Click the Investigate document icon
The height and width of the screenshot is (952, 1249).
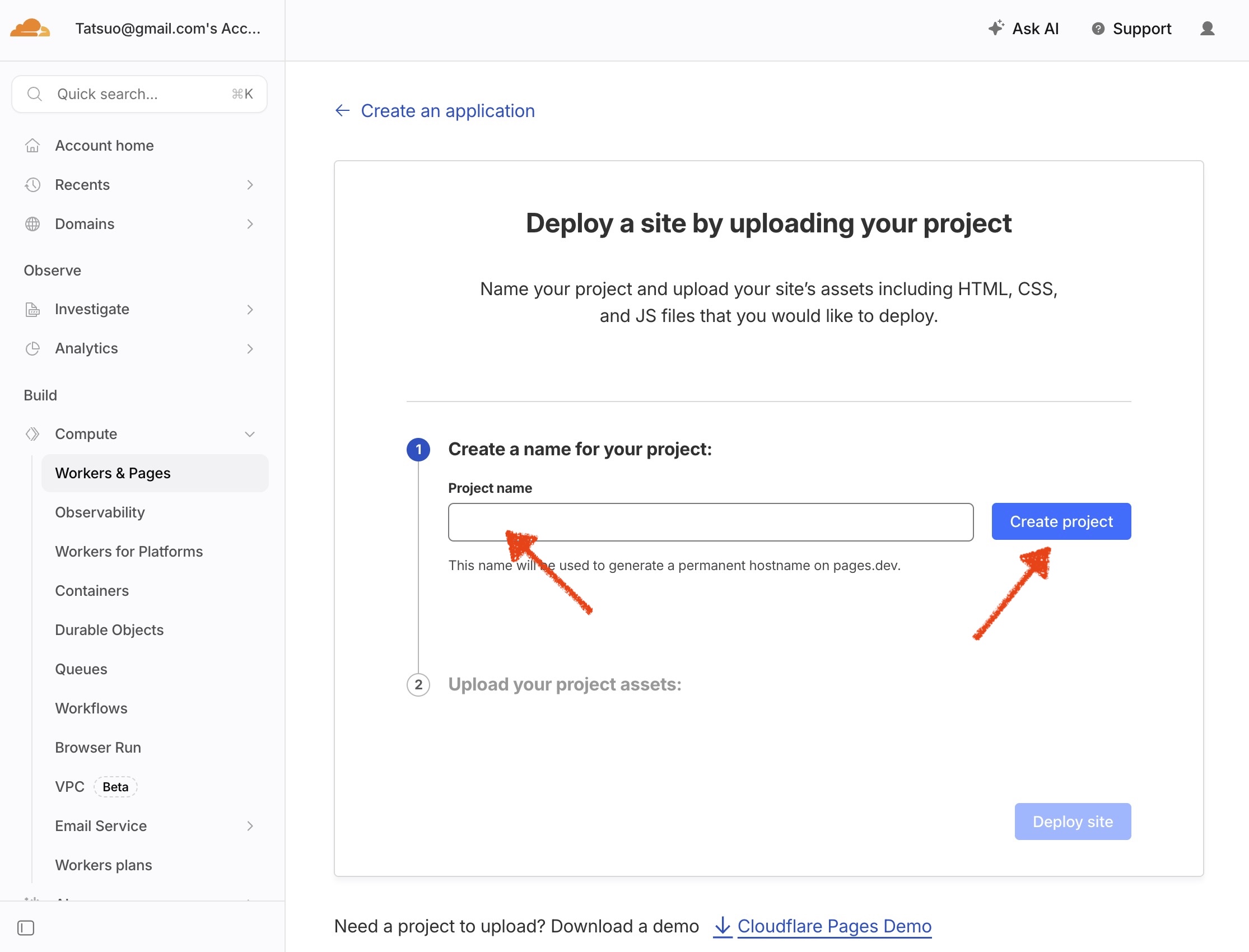pyautogui.click(x=32, y=309)
